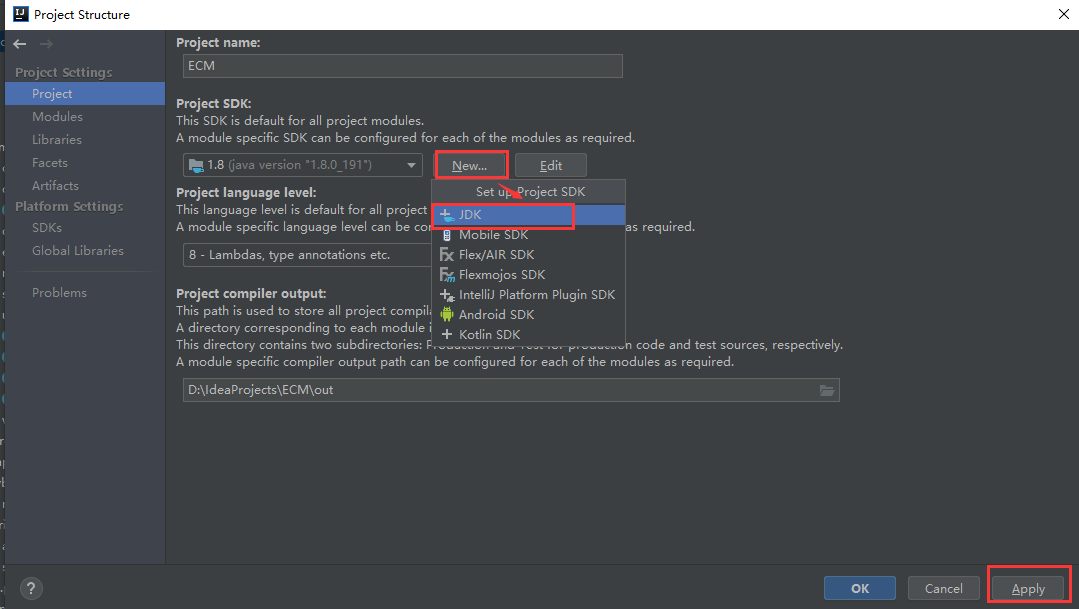Click IntelliJ Platform Plugin SDK icon
Image resolution: width=1079 pixels, height=609 pixels.
pyautogui.click(x=447, y=295)
